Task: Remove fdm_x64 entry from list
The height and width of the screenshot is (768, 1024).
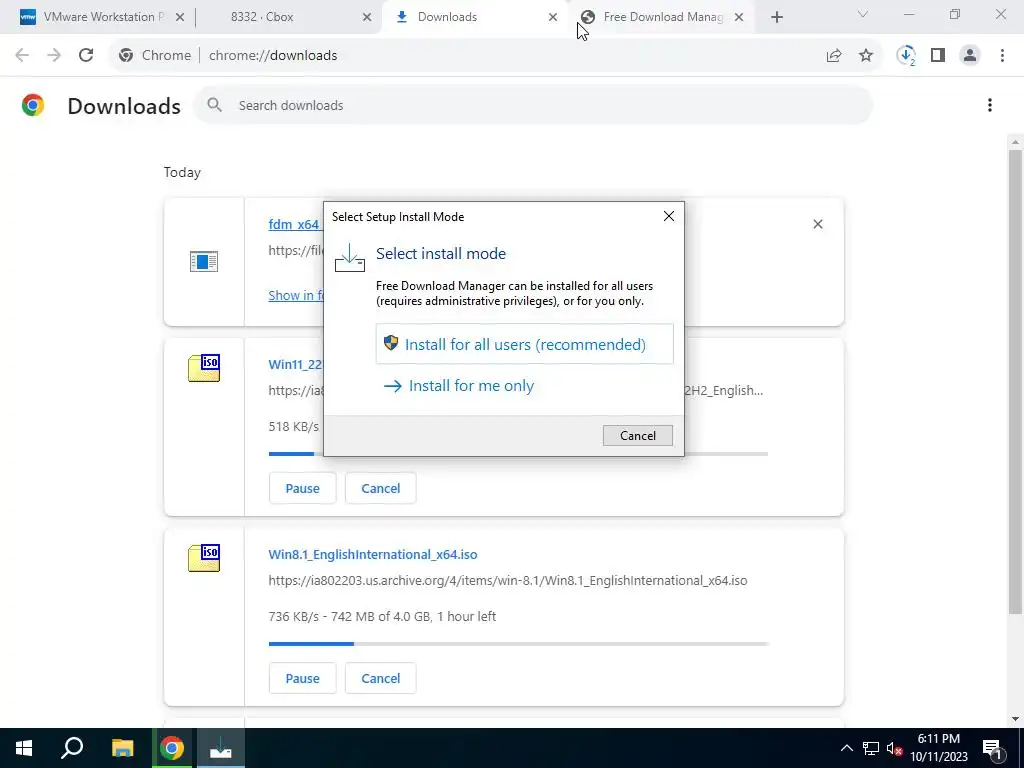Action: click(x=818, y=224)
